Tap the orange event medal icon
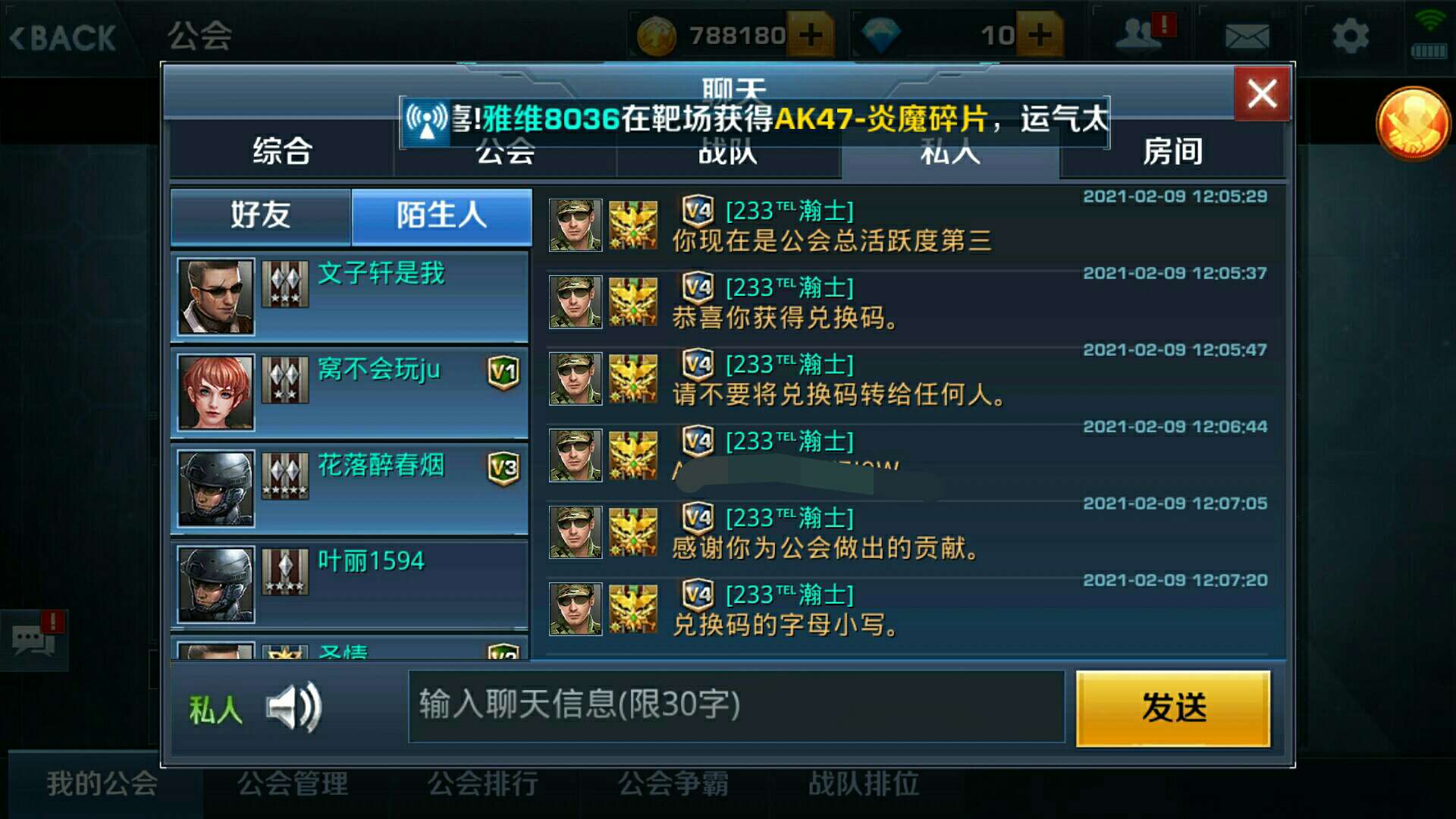This screenshot has width=1456, height=819. 1413,124
